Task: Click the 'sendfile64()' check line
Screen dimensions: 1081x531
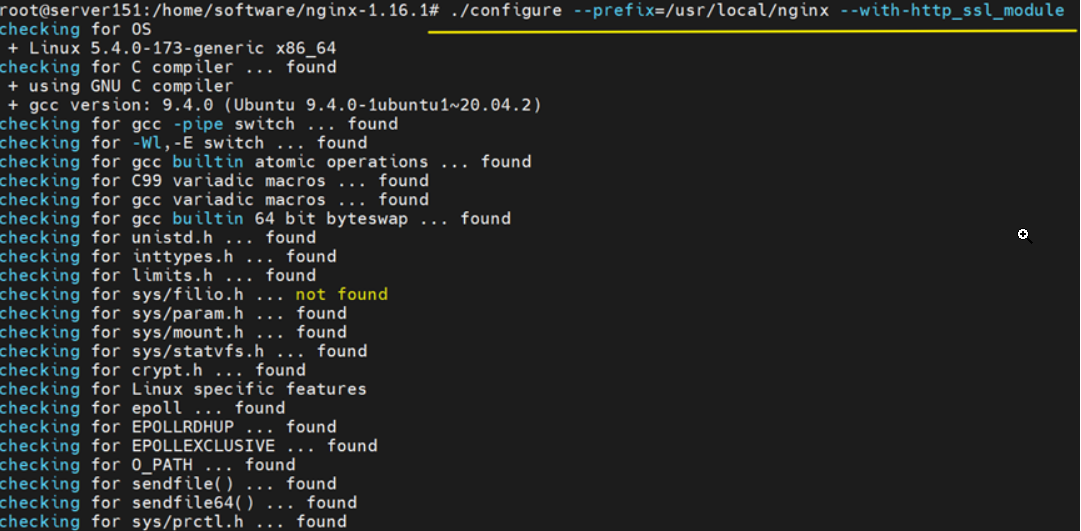Action: 178,503
